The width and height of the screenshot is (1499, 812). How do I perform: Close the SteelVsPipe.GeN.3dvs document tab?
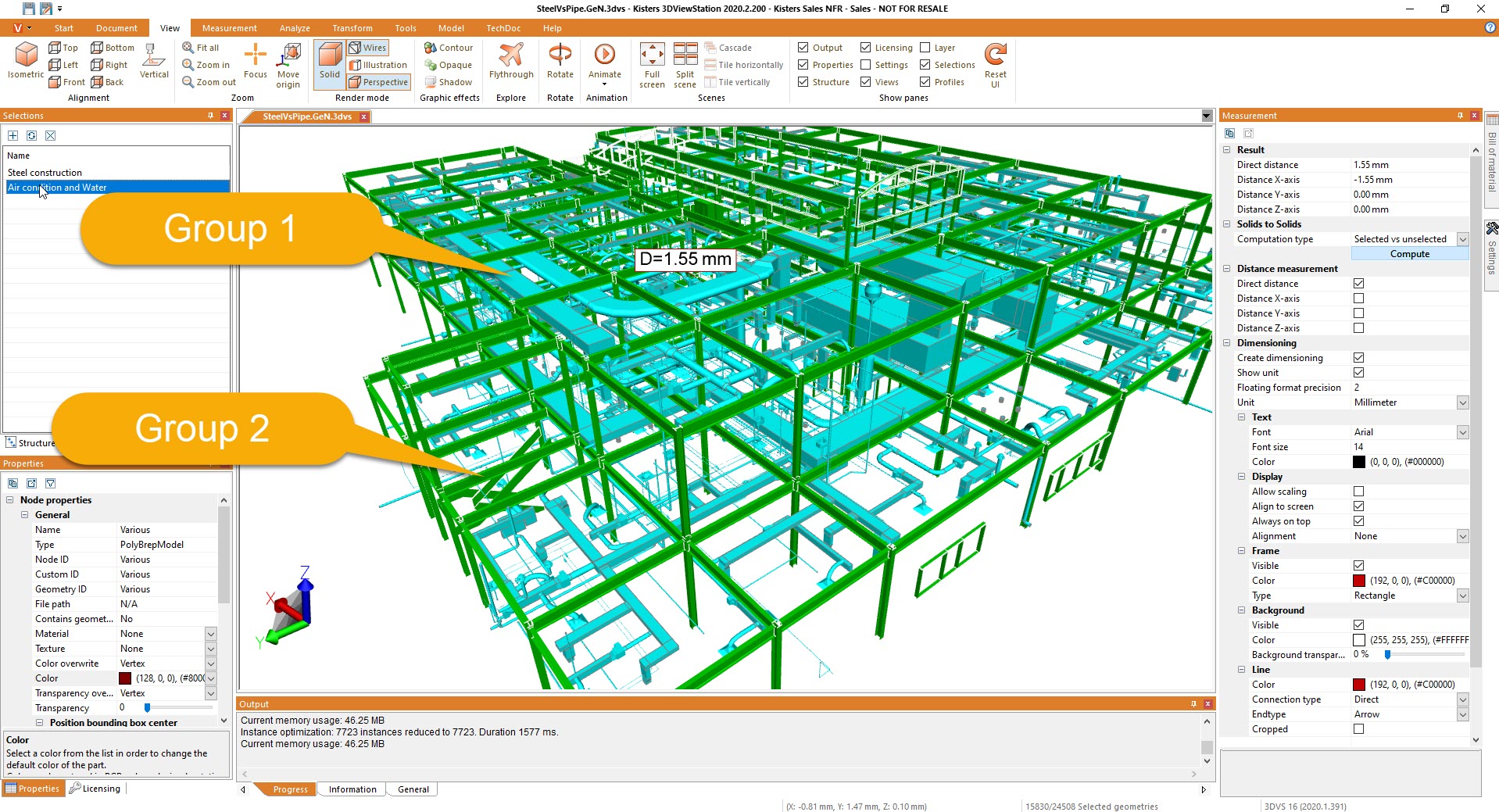point(363,117)
